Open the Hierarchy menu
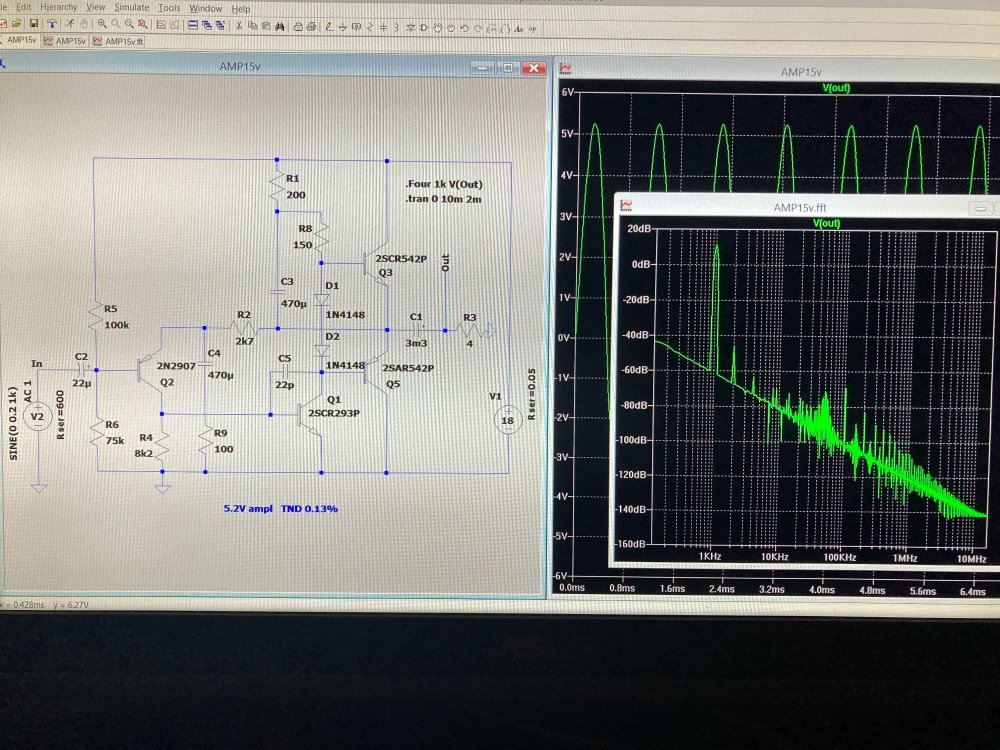This screenshot has width=1000, height=750. (58, 7)
